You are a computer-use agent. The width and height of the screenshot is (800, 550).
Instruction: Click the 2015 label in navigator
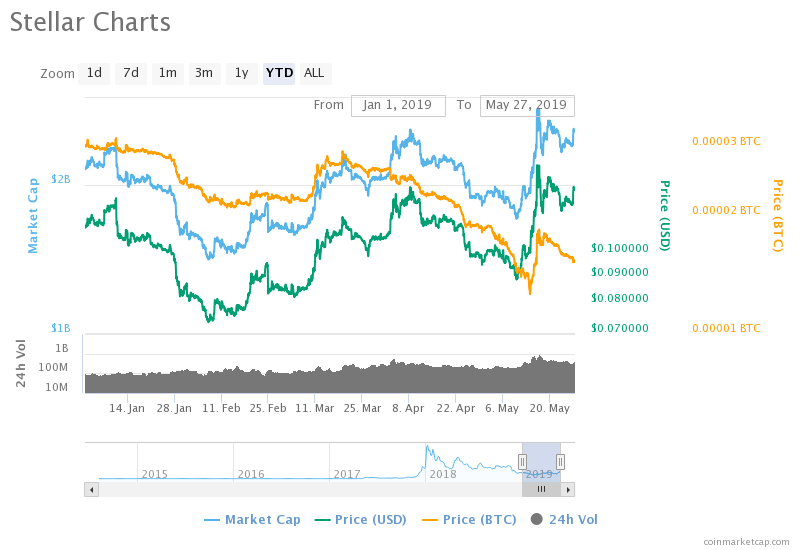(x=155, y=474)
